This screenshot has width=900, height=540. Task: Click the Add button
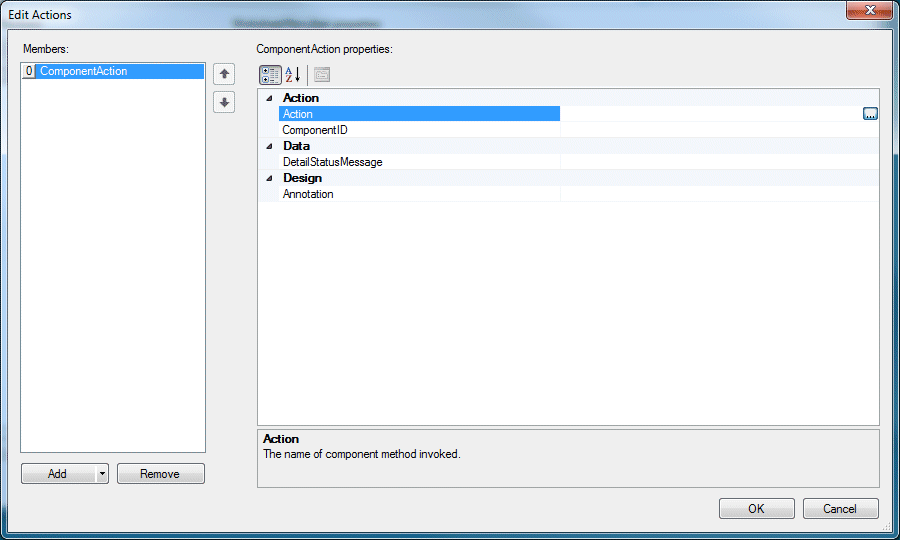coord(58,474)
